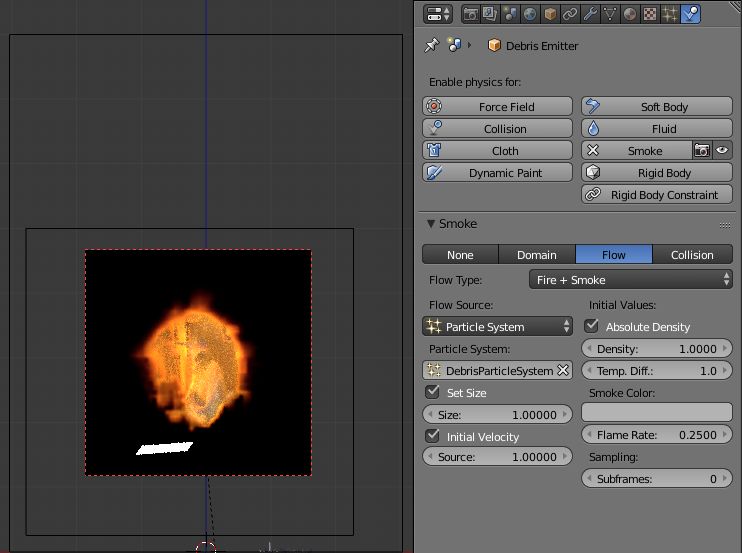Expand the breadcrumb arrow after scene icon
This screenshot has width=742, height=553.
(x=469, y=45)
